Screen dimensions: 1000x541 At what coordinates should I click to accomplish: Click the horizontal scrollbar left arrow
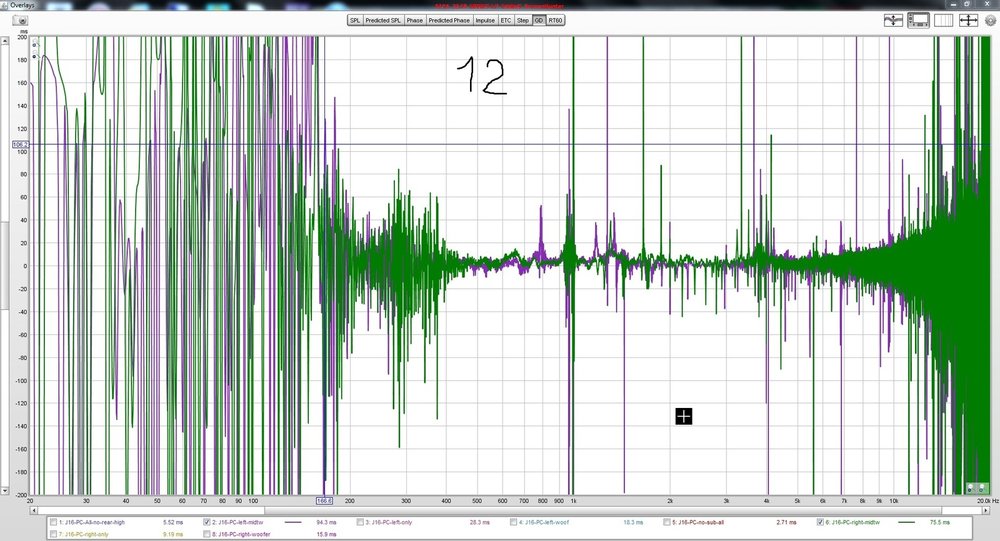tap(33, 510)
